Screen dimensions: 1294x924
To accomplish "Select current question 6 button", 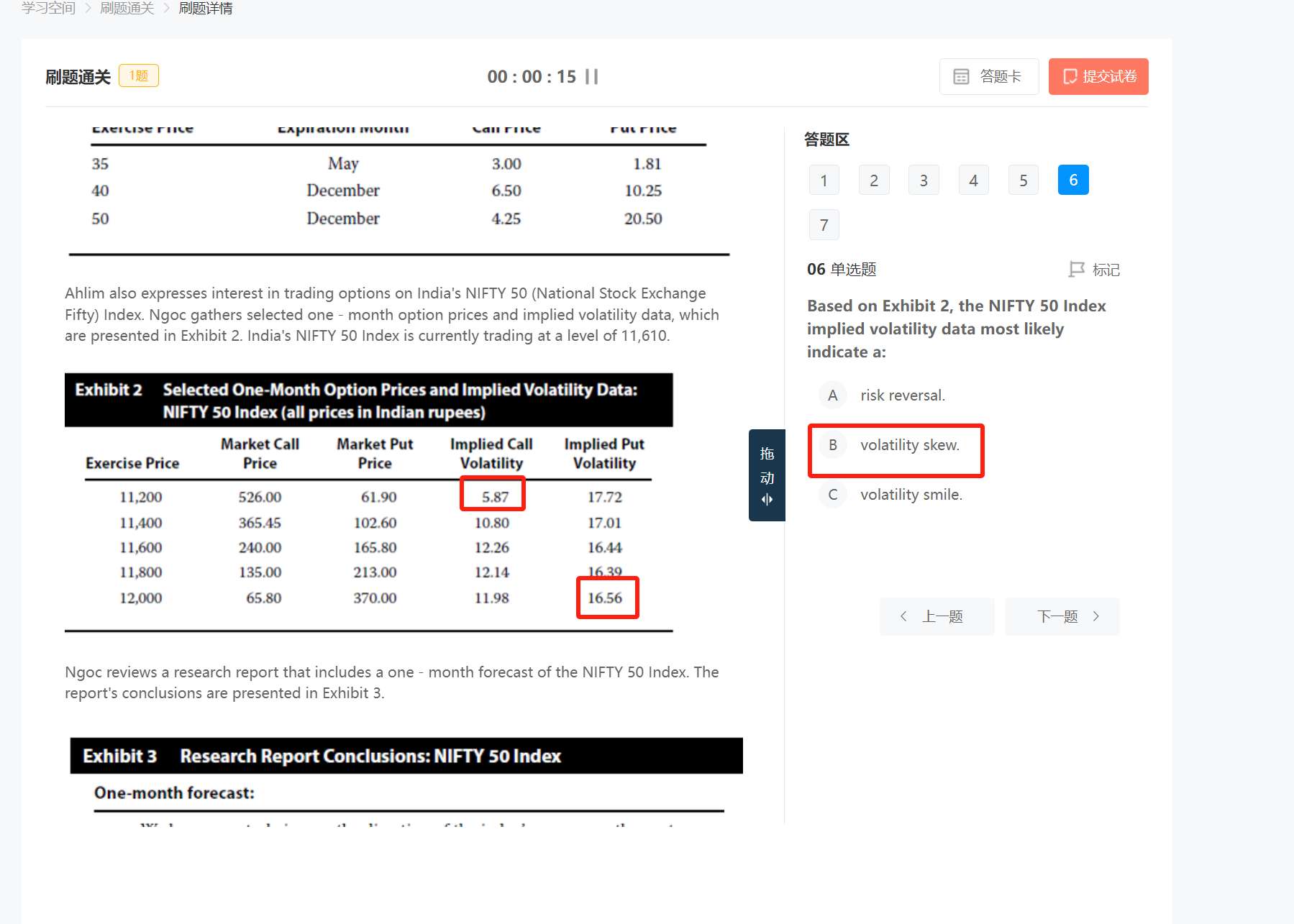I will (1072, 180).
